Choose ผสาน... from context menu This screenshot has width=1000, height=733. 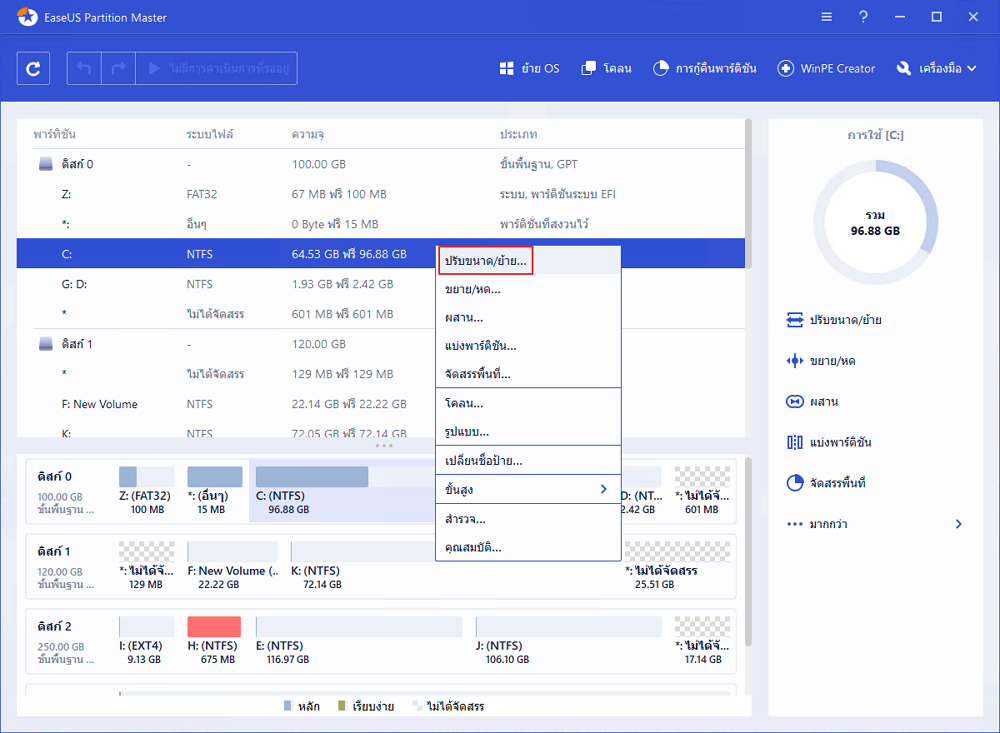click(x=528, y=318)
